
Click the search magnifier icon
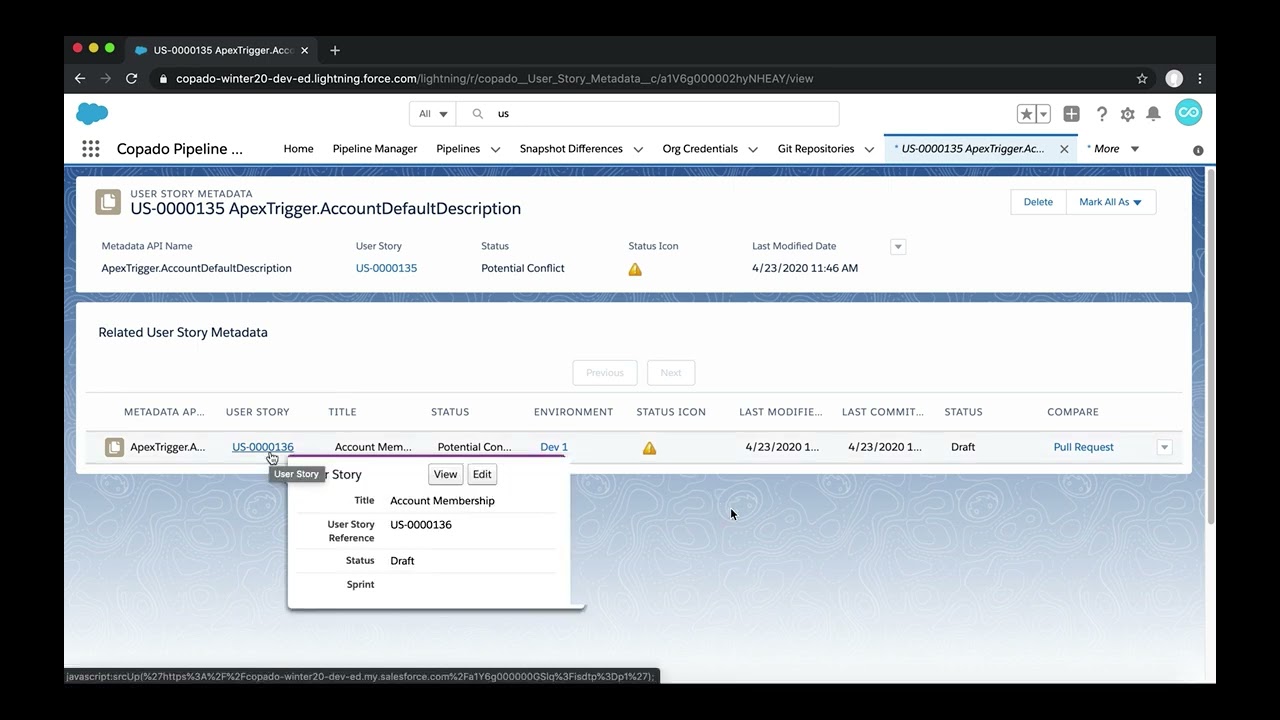tap(477, 114)
